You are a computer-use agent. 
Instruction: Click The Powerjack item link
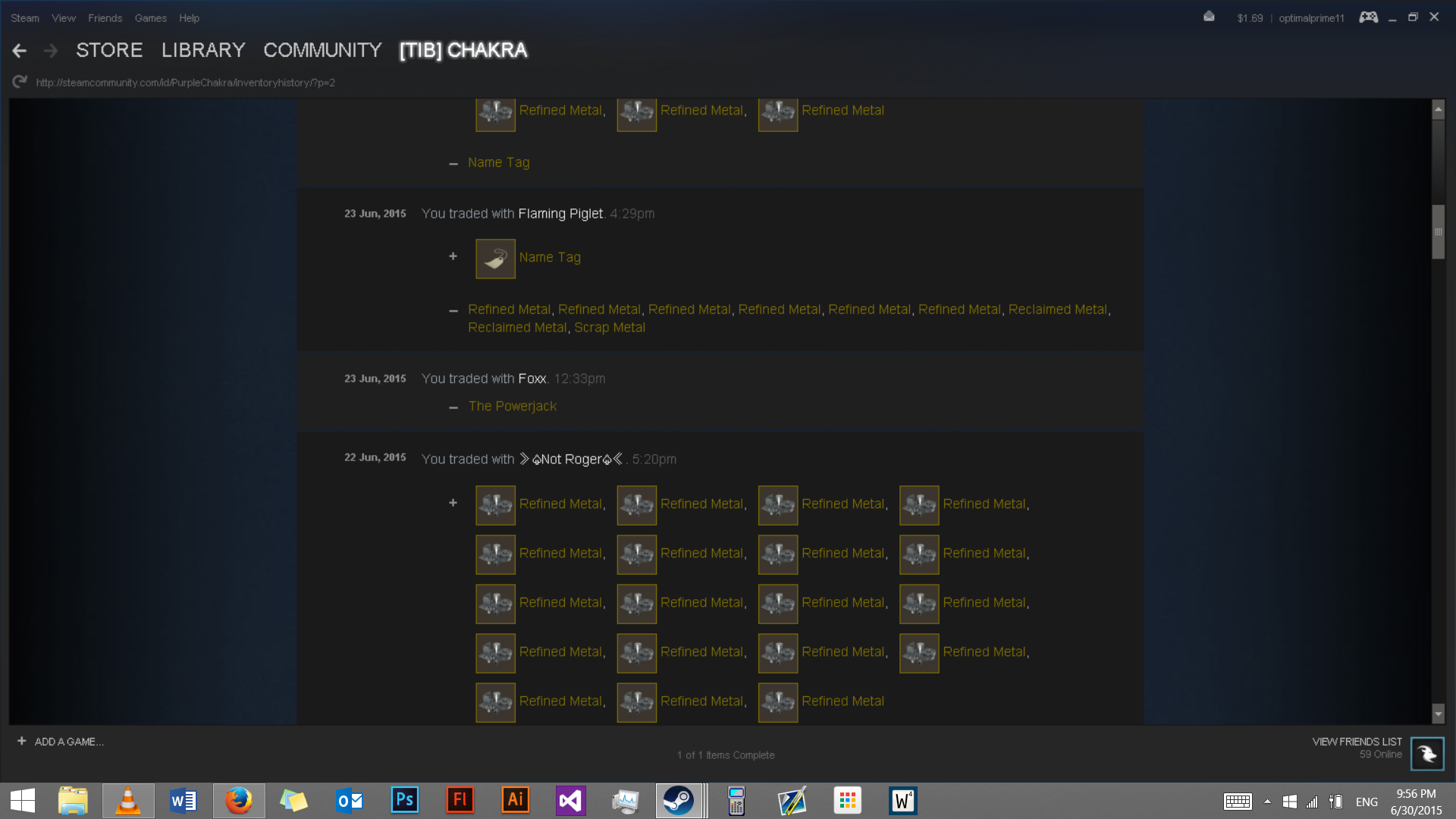click(512, 406)
